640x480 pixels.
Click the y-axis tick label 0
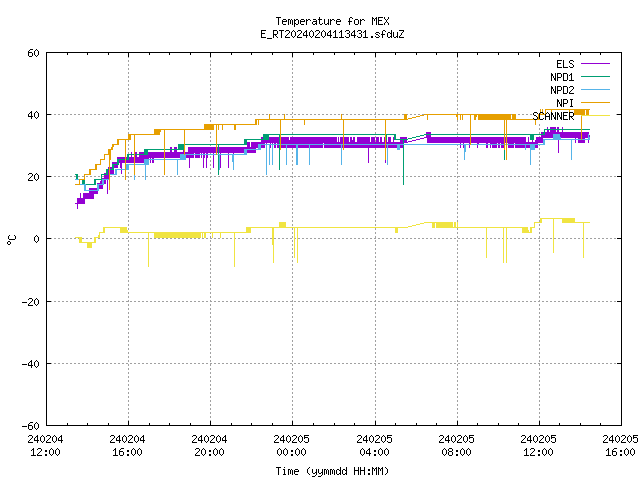(37, 239)
